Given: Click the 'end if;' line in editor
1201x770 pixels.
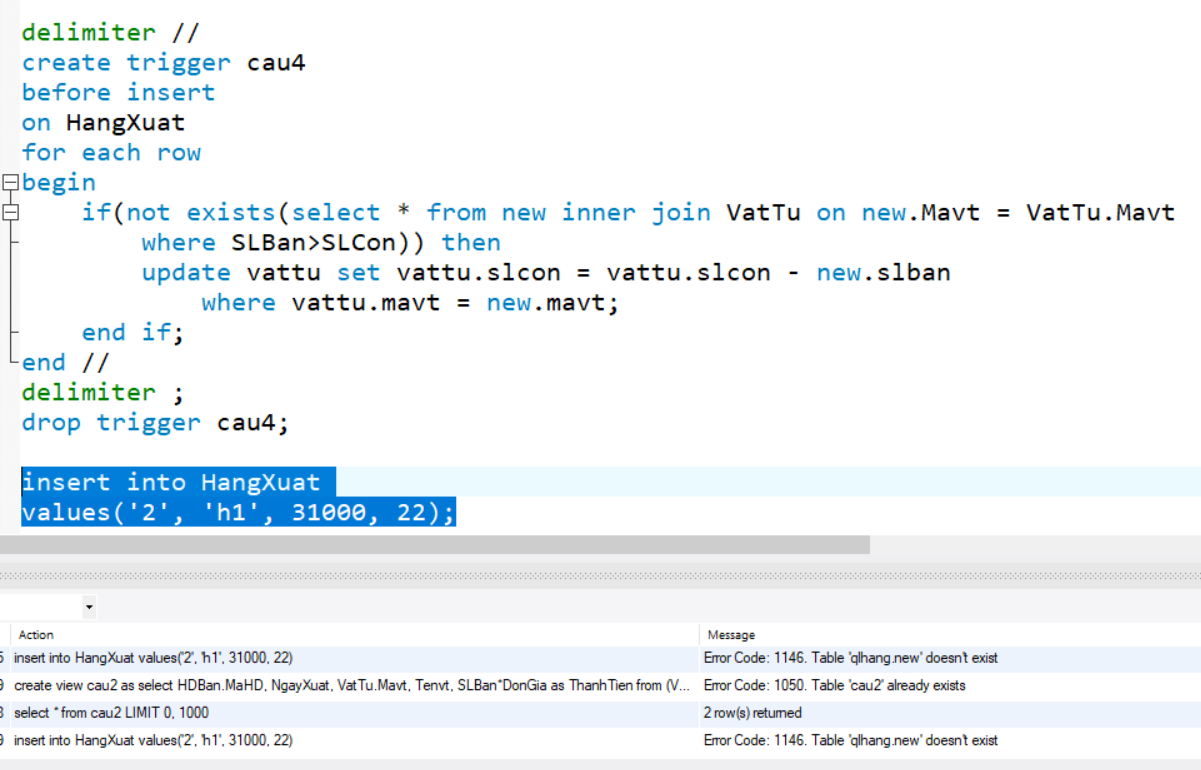Looking at the screenshot, I should pos(133,333).
